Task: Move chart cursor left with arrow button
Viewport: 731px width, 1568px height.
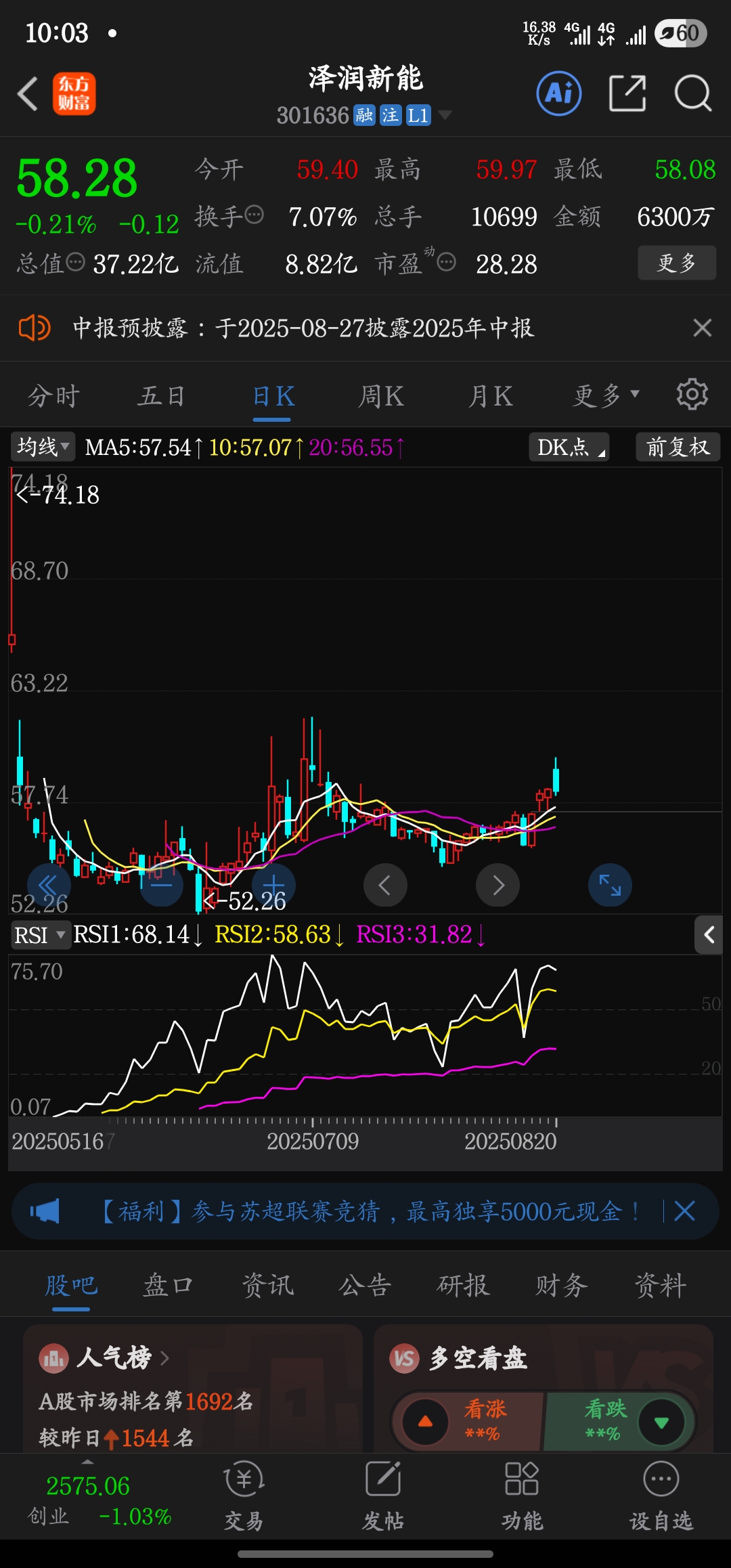Action: 385,885
